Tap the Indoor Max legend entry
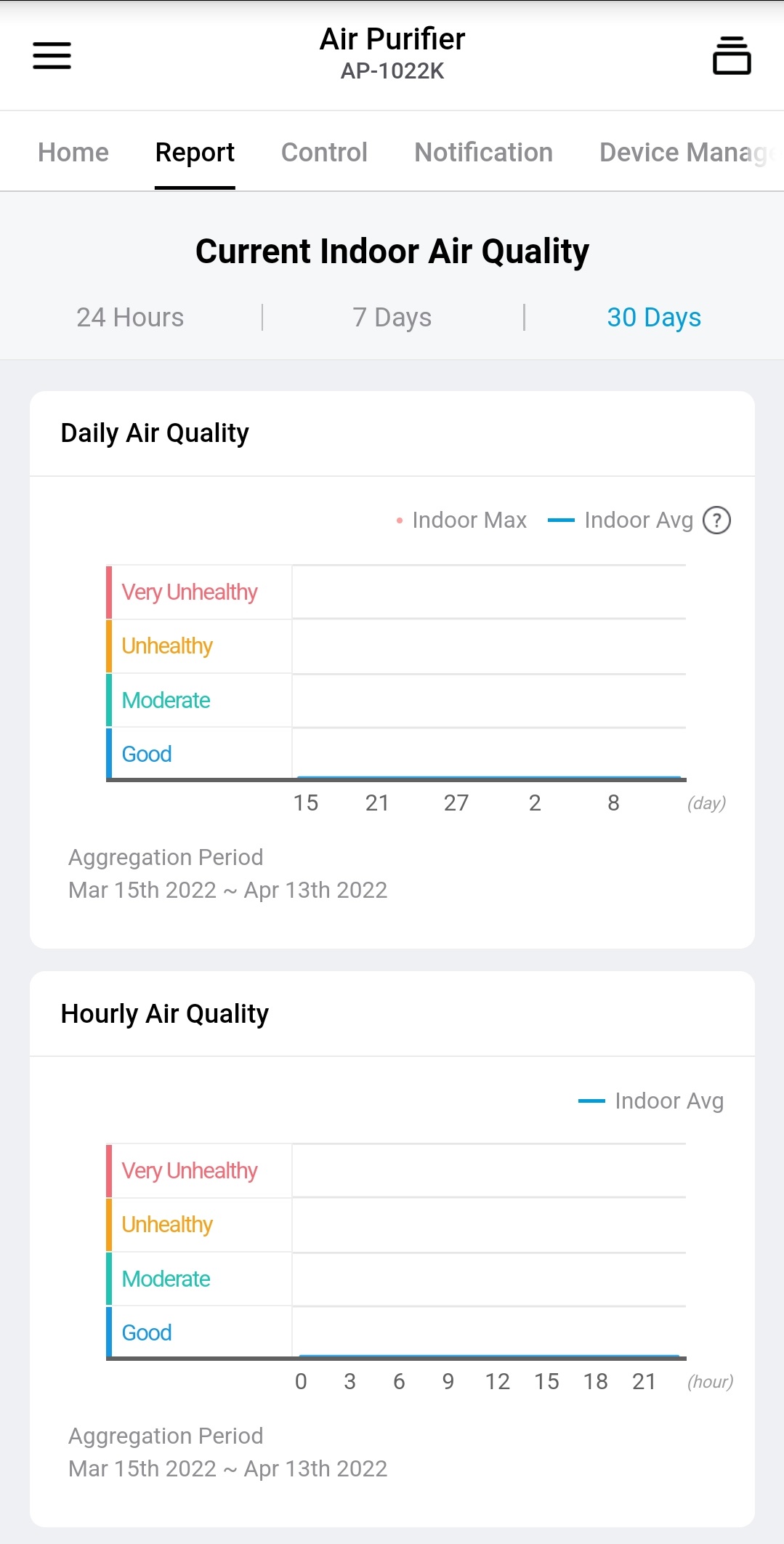 point(462,520)
